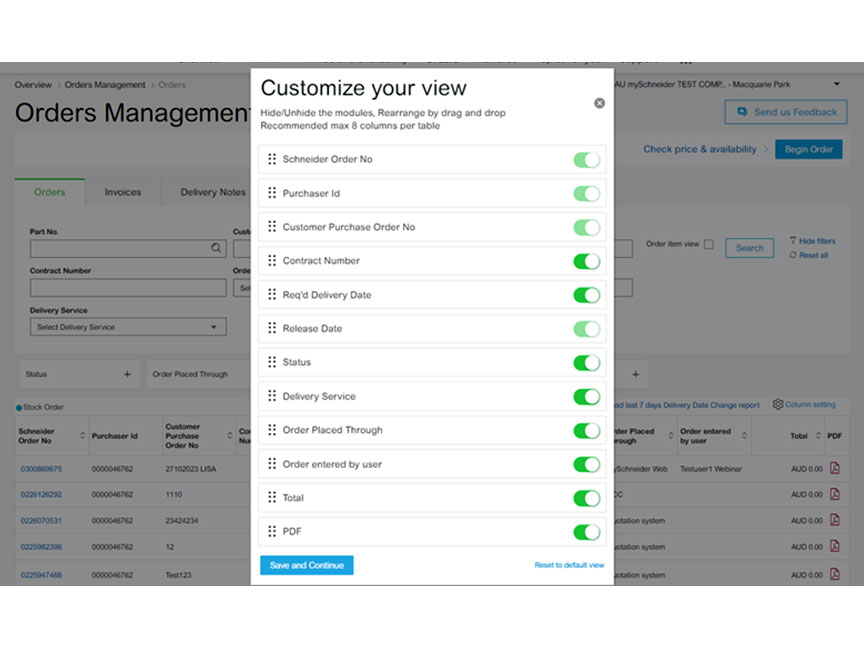Sort by Customer Purchase Order No column
864x648 pixels.
coord(230,436)
